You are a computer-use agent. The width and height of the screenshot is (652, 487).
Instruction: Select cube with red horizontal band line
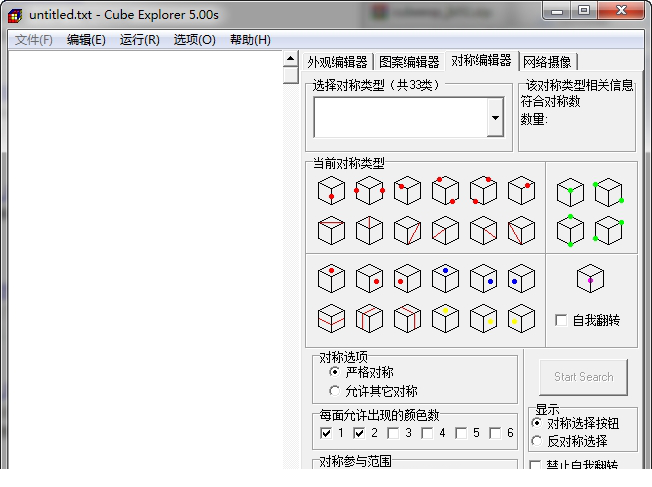pos(331,319)
